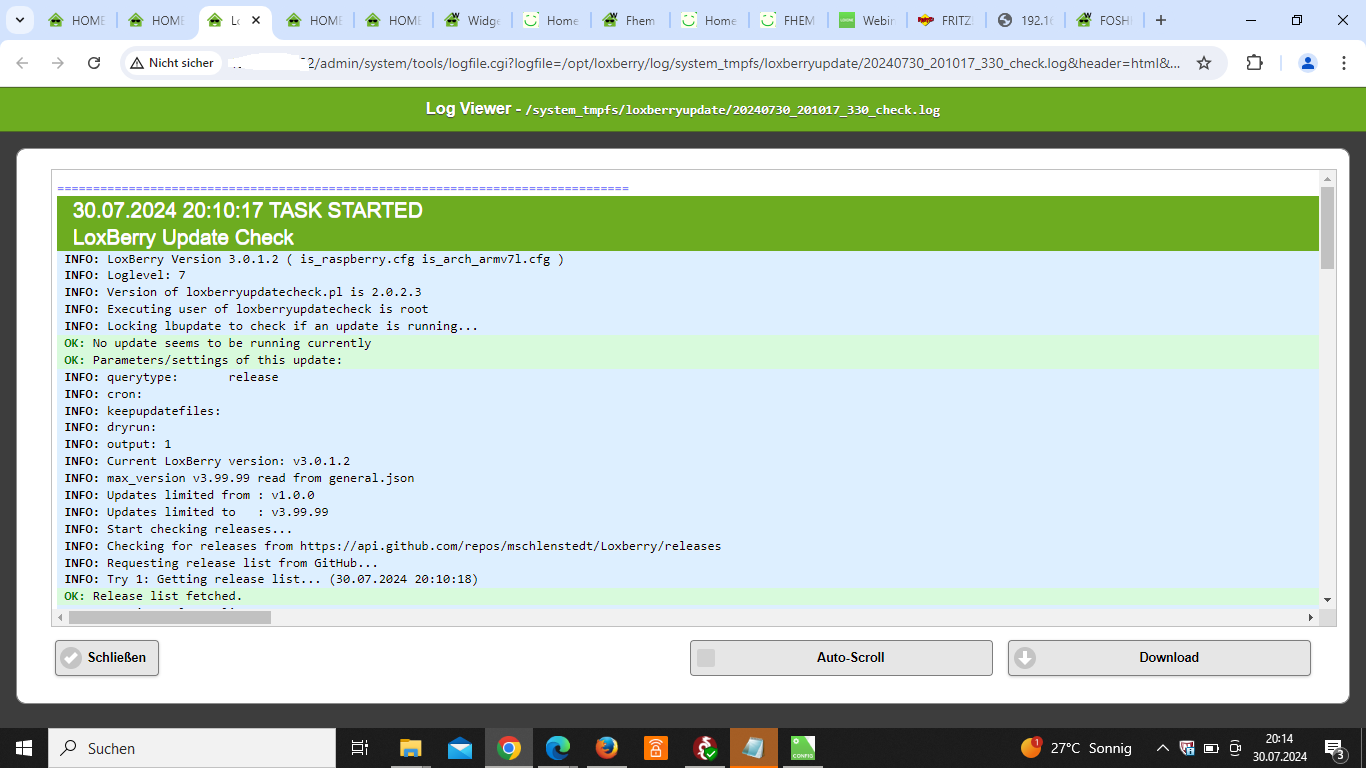Open the highlighted notepad app in taskbar
The image size is (1366, 768).
click(x=754, y=748)
